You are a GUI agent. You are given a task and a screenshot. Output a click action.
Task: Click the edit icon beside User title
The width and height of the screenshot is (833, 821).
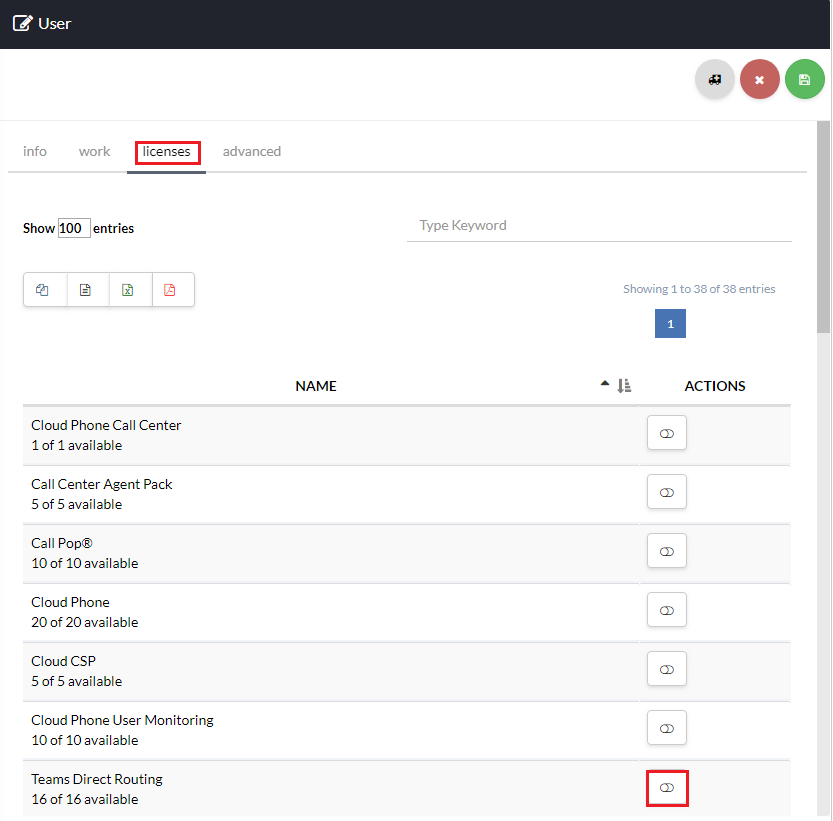point(22,24)
